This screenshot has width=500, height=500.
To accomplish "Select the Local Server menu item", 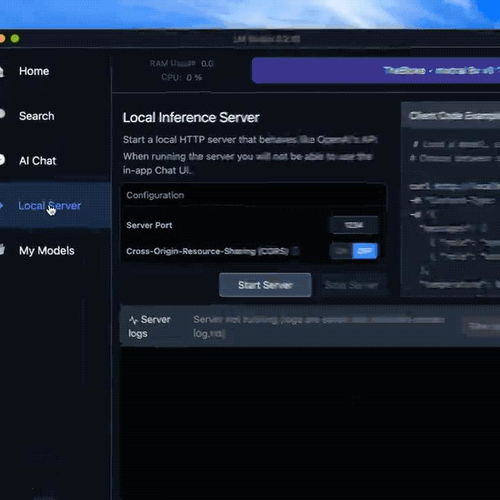I will [x=50, y=206].
